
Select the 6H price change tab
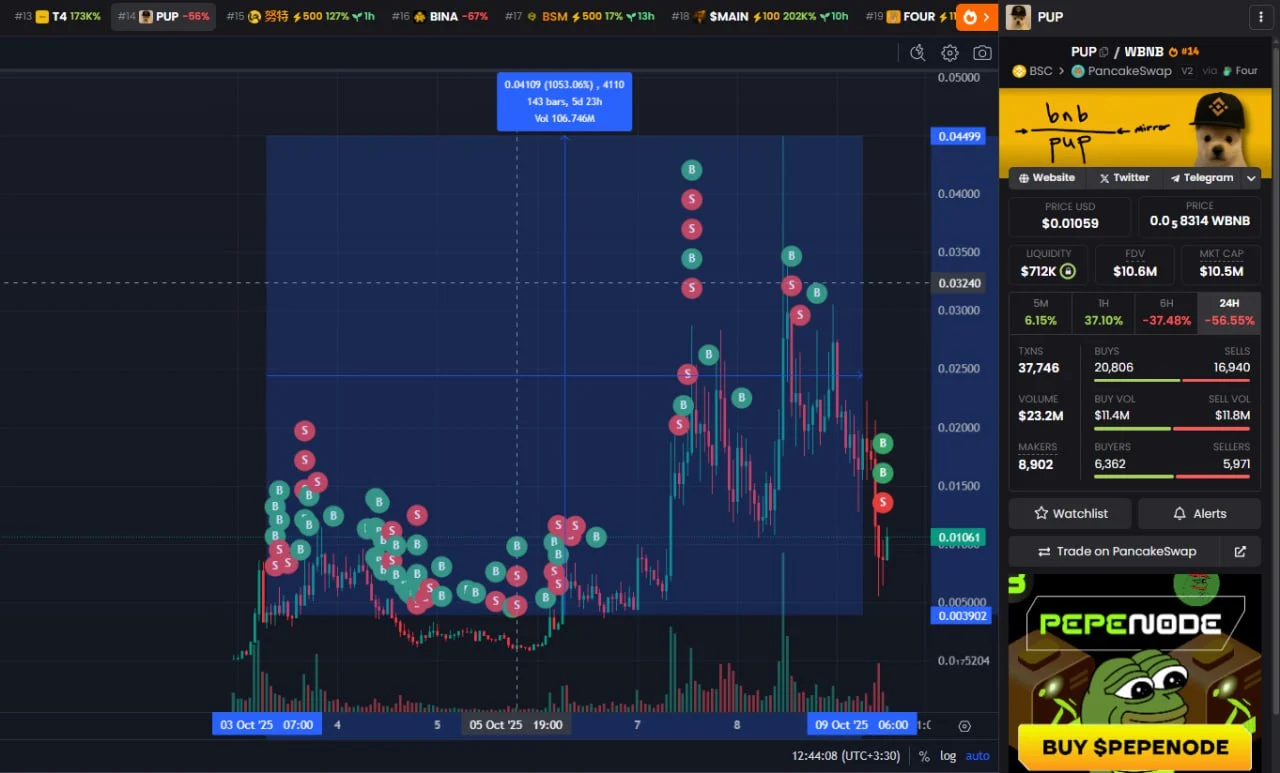tap(1166, 312)
